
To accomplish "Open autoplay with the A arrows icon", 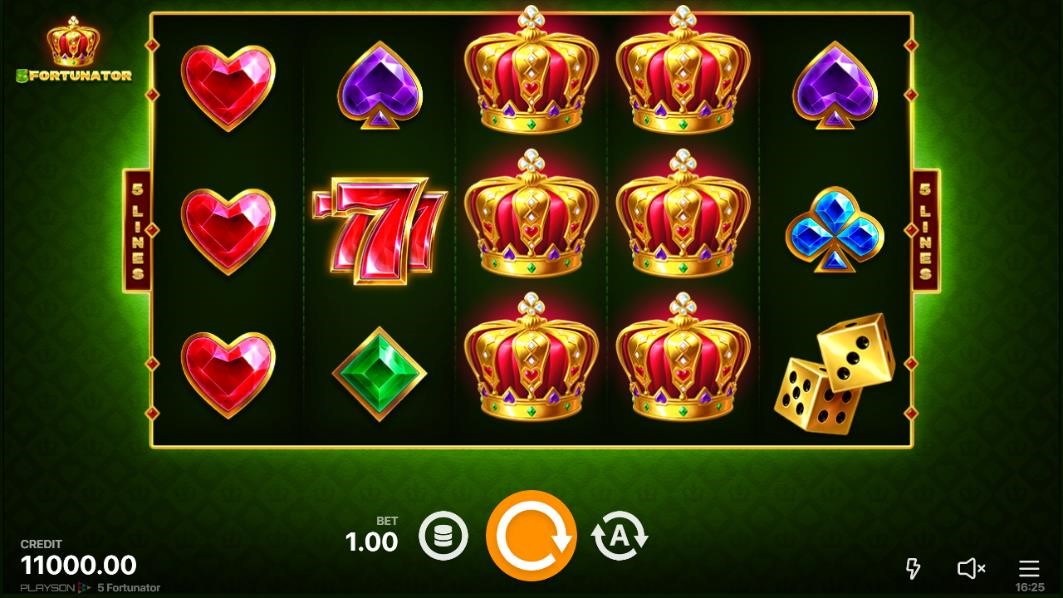I will [619, 536].
